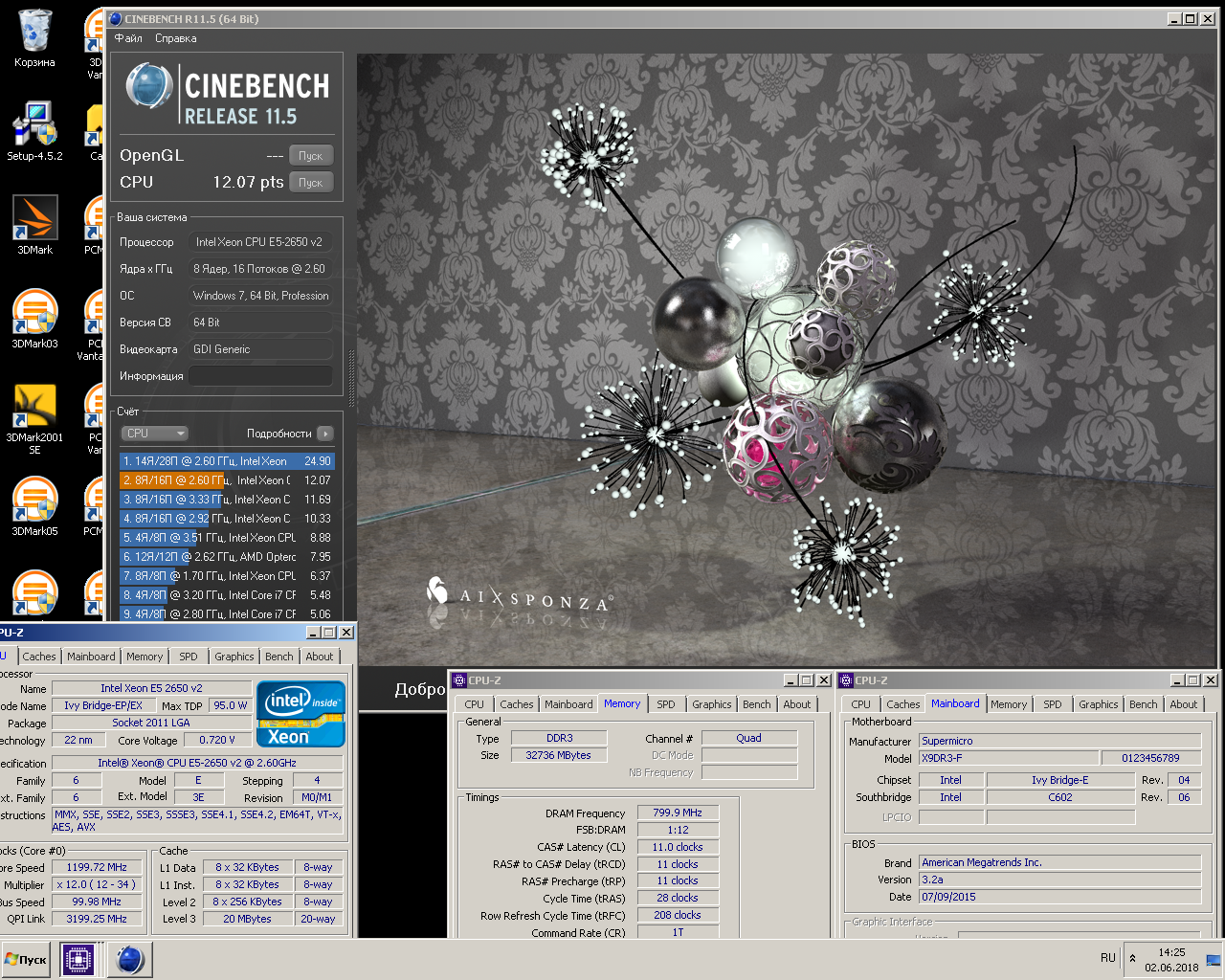Open the Справка menu in Cinebench
The height and width of the screenshot is (980, 1225).
pyautogui.click(x=176, y=38)
